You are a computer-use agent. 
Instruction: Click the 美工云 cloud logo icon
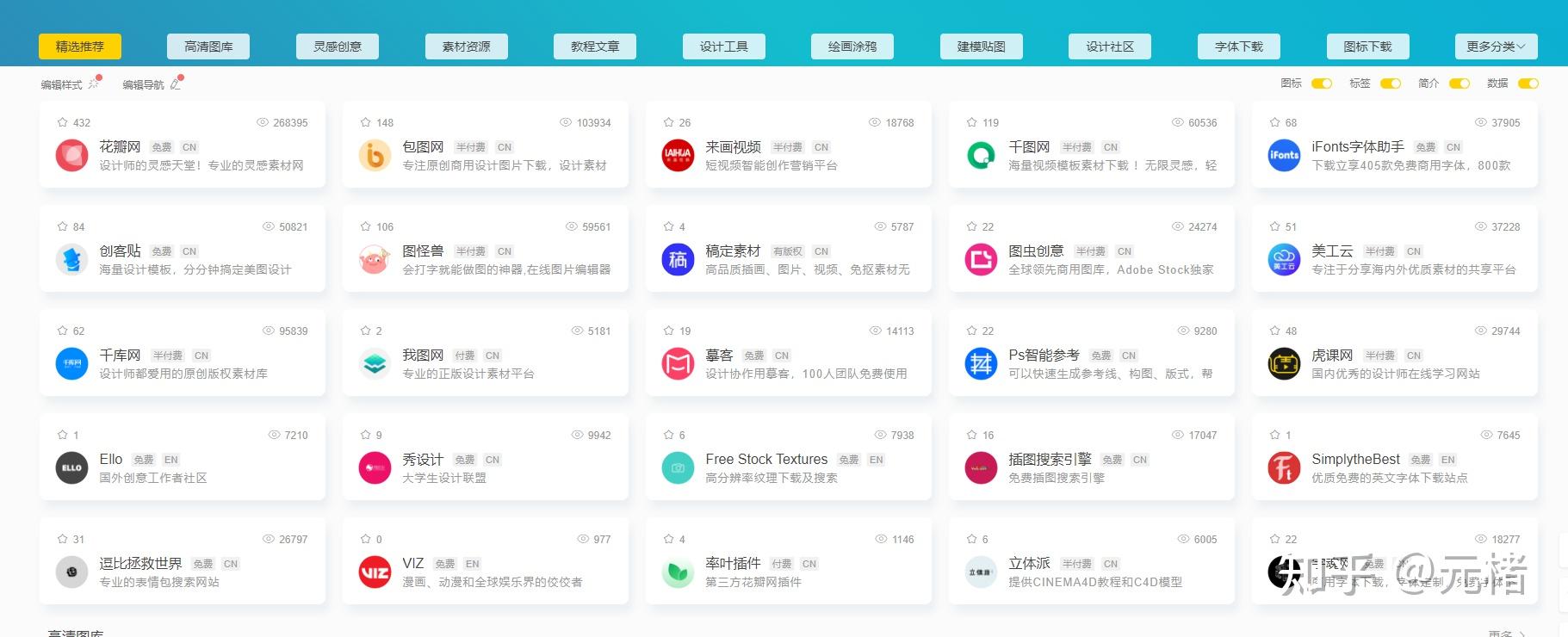[x=1284, y=260]
